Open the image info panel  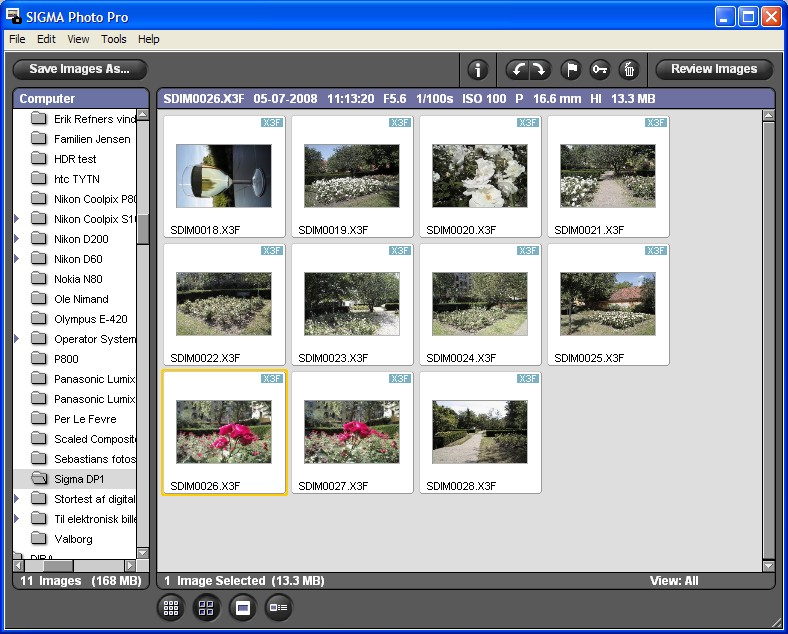tap(477, 69)
